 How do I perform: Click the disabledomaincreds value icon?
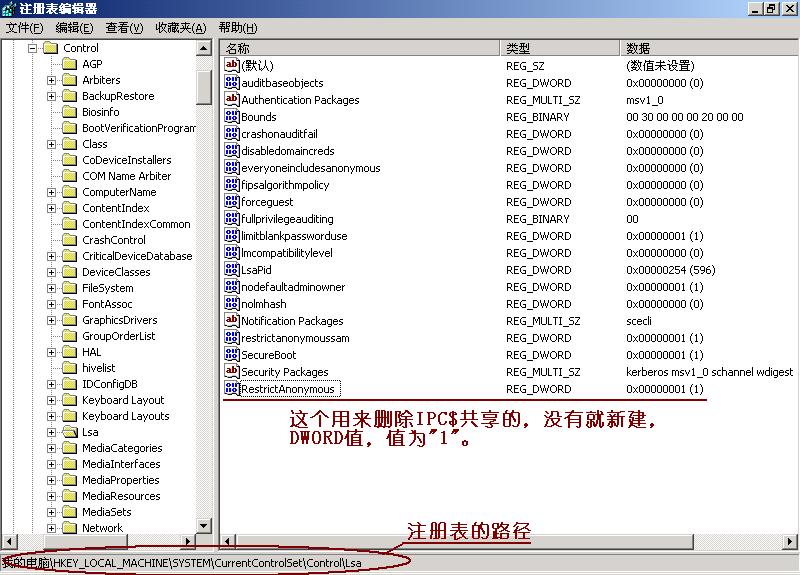pos(232,150)
